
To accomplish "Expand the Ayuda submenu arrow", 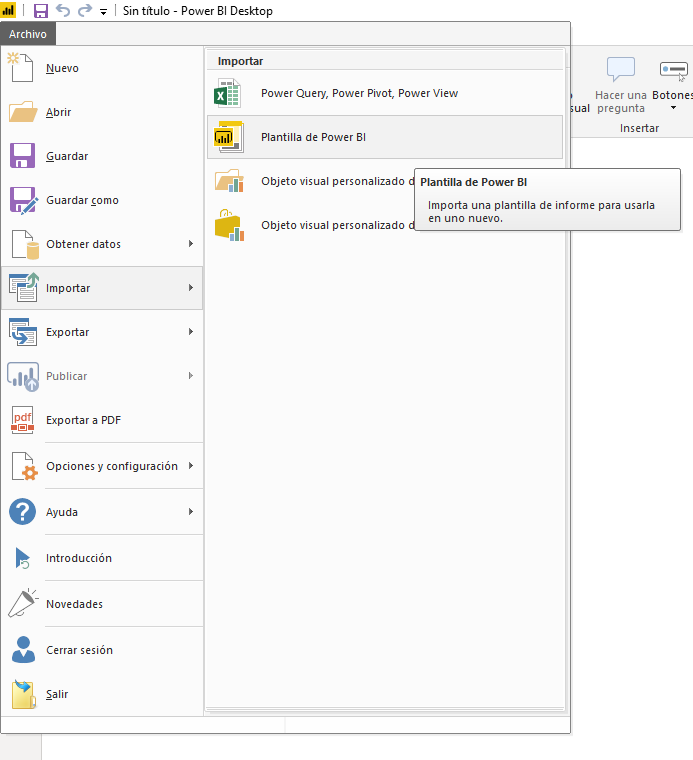I will click(191, 511).
